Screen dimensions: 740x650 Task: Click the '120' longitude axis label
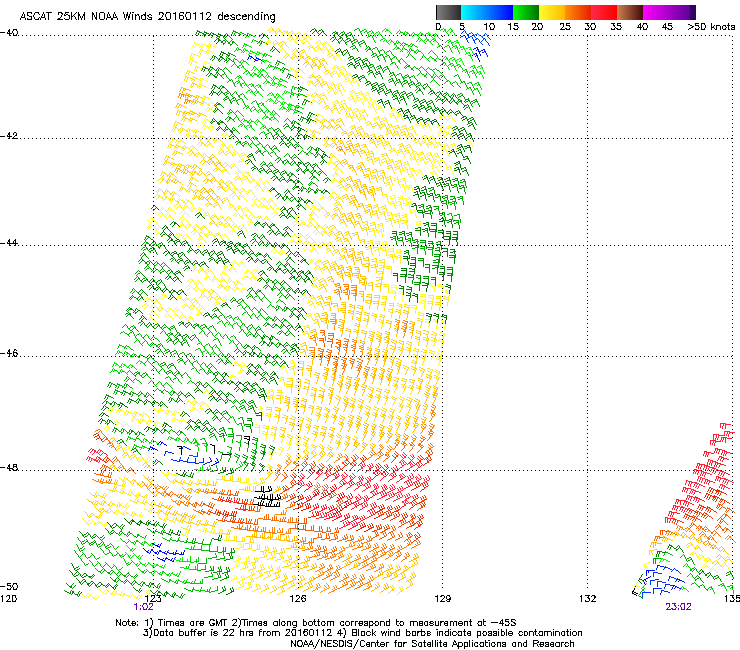pos(8,599)
